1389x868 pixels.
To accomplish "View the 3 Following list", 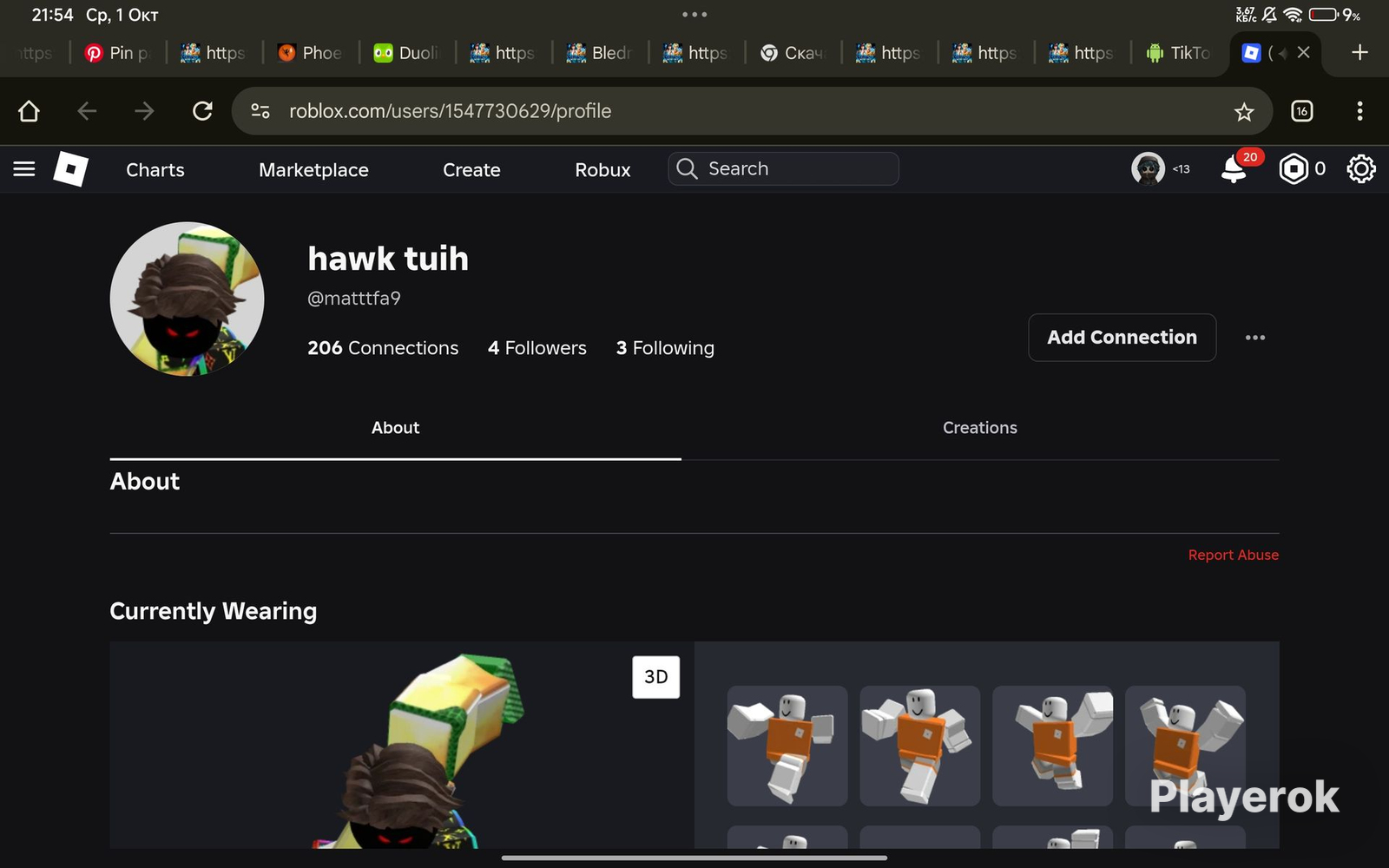I will [665, 348].
